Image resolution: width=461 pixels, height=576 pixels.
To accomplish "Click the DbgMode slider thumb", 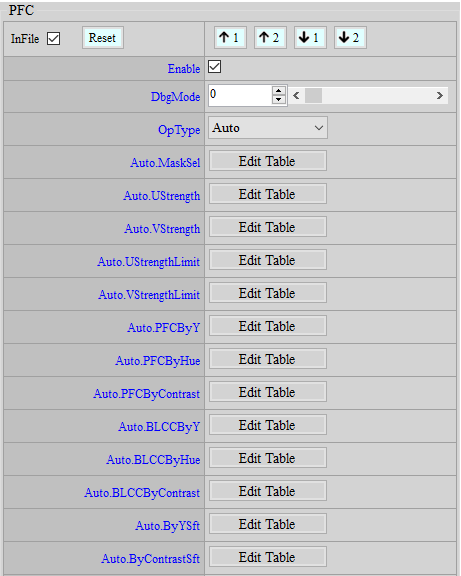I will 313,96.
